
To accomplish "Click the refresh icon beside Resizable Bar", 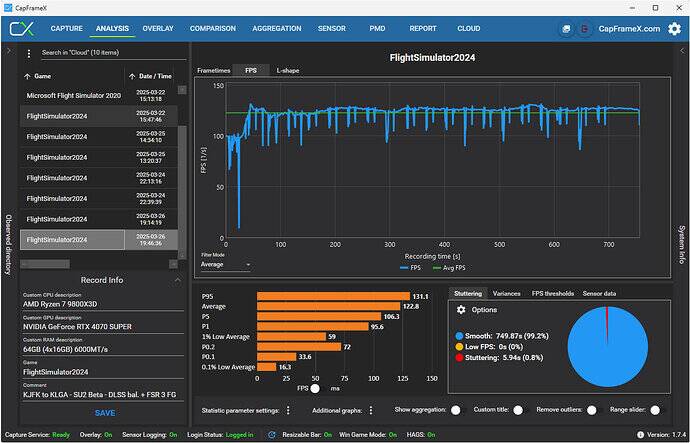I will point(272,435).
